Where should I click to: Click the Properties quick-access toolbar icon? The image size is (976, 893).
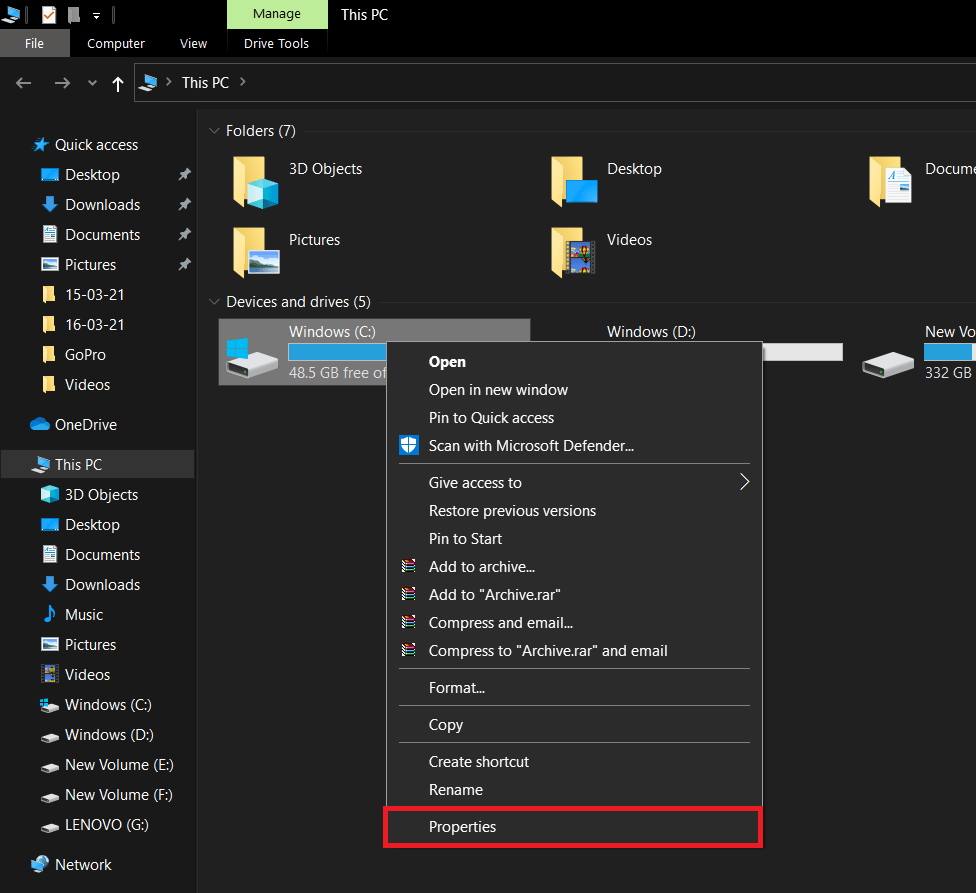49,14
